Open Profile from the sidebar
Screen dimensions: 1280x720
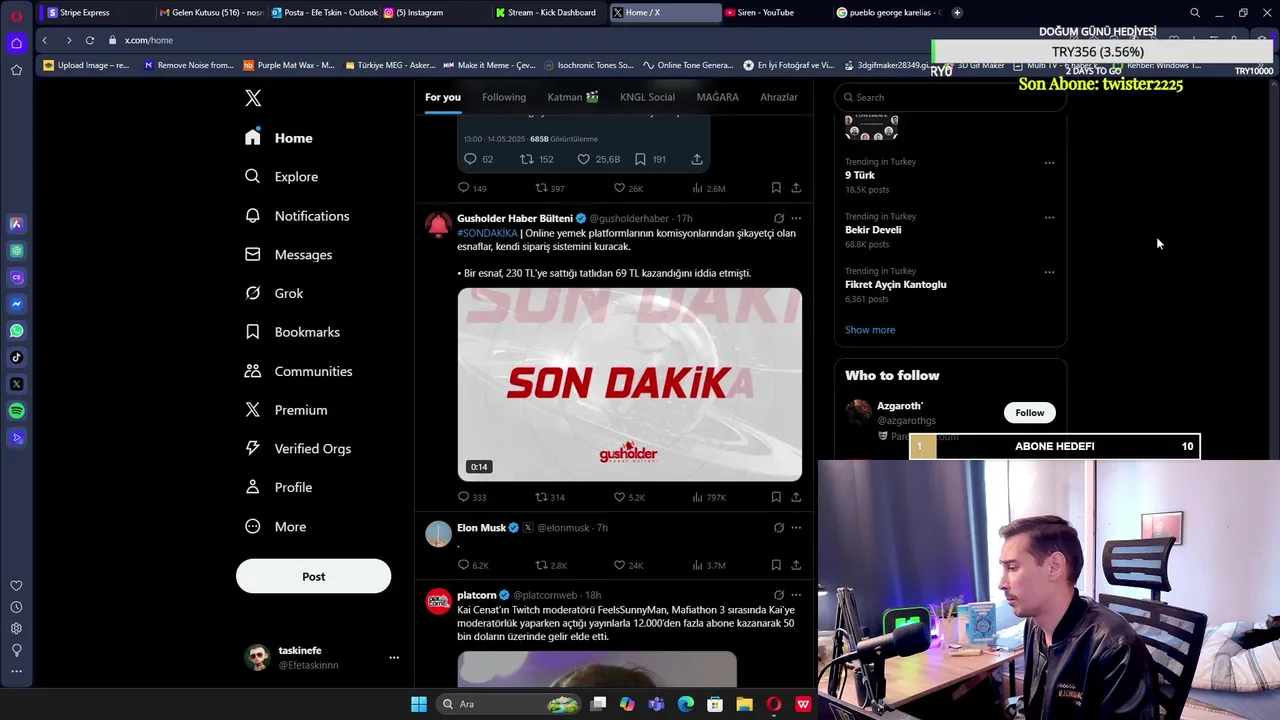pos(279,487)
